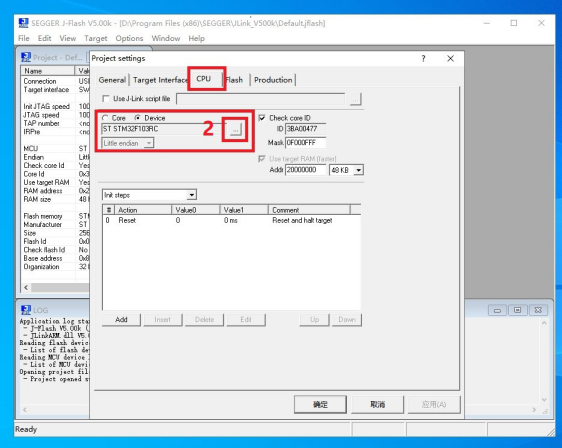This screenshot has width=562, height=448.
Task: Minimize the LOG window
Action: [497, 310]
